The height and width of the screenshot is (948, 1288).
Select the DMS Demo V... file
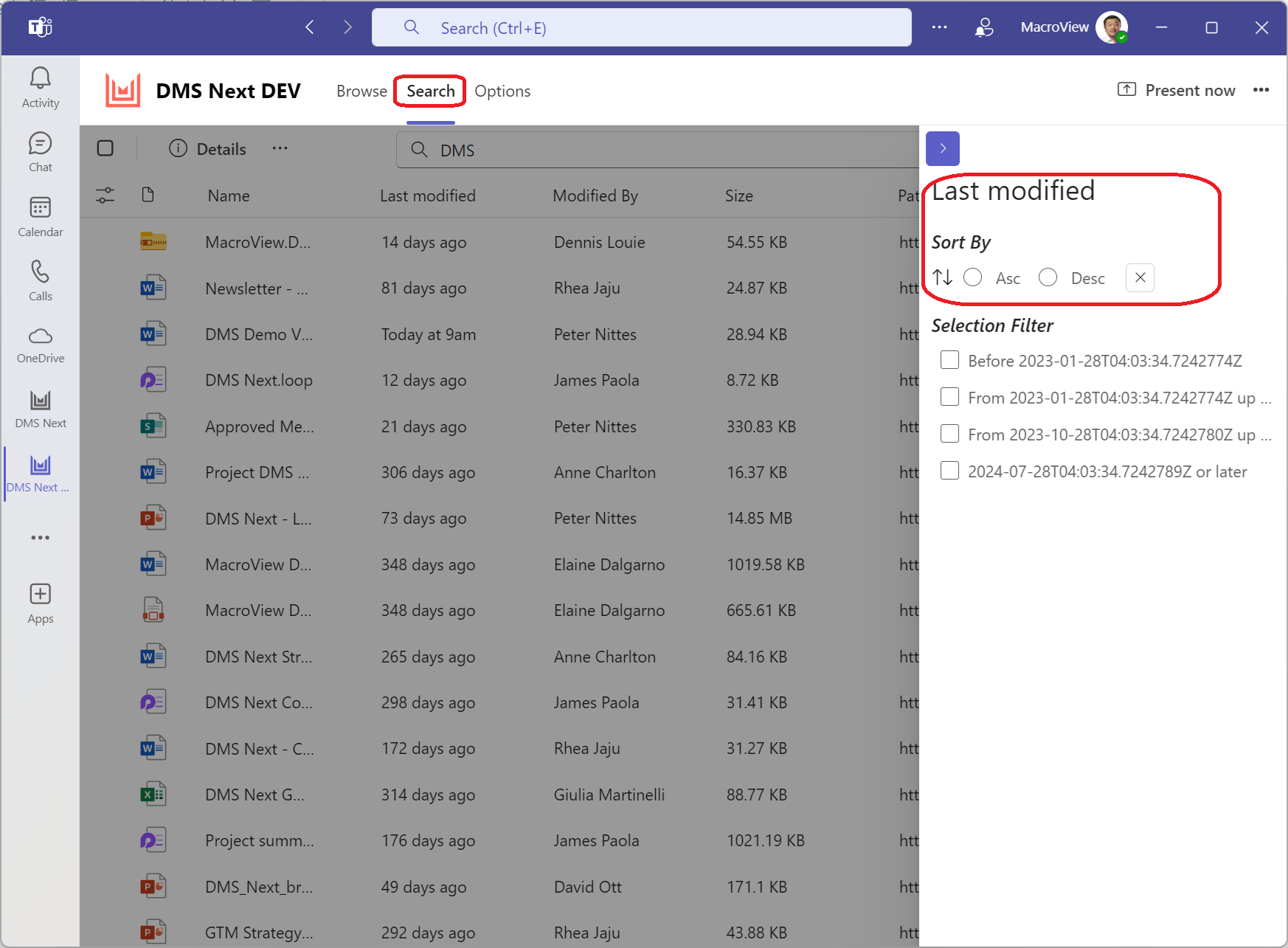(x=259, y=334)
